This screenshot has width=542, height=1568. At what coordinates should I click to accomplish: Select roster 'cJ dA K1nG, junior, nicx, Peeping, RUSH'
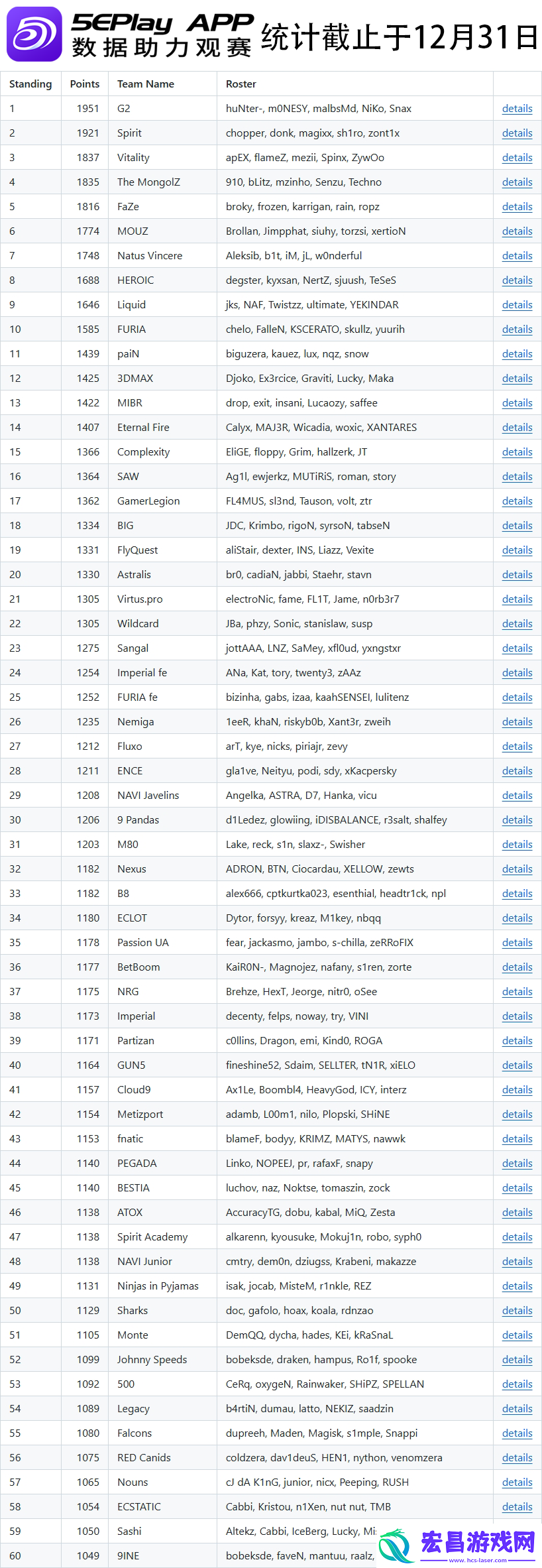(317, 1482)
